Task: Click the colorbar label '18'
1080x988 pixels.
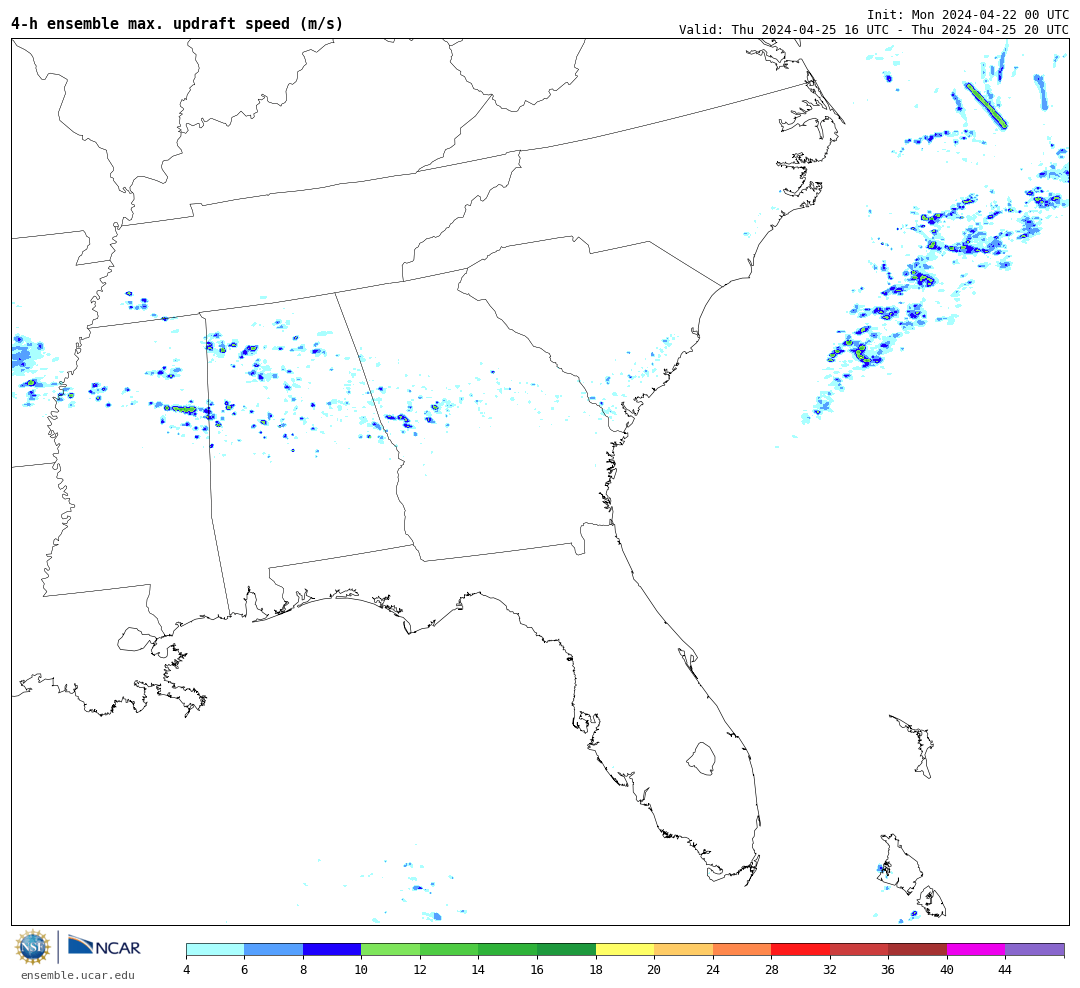Action: [x=596, y=970]
